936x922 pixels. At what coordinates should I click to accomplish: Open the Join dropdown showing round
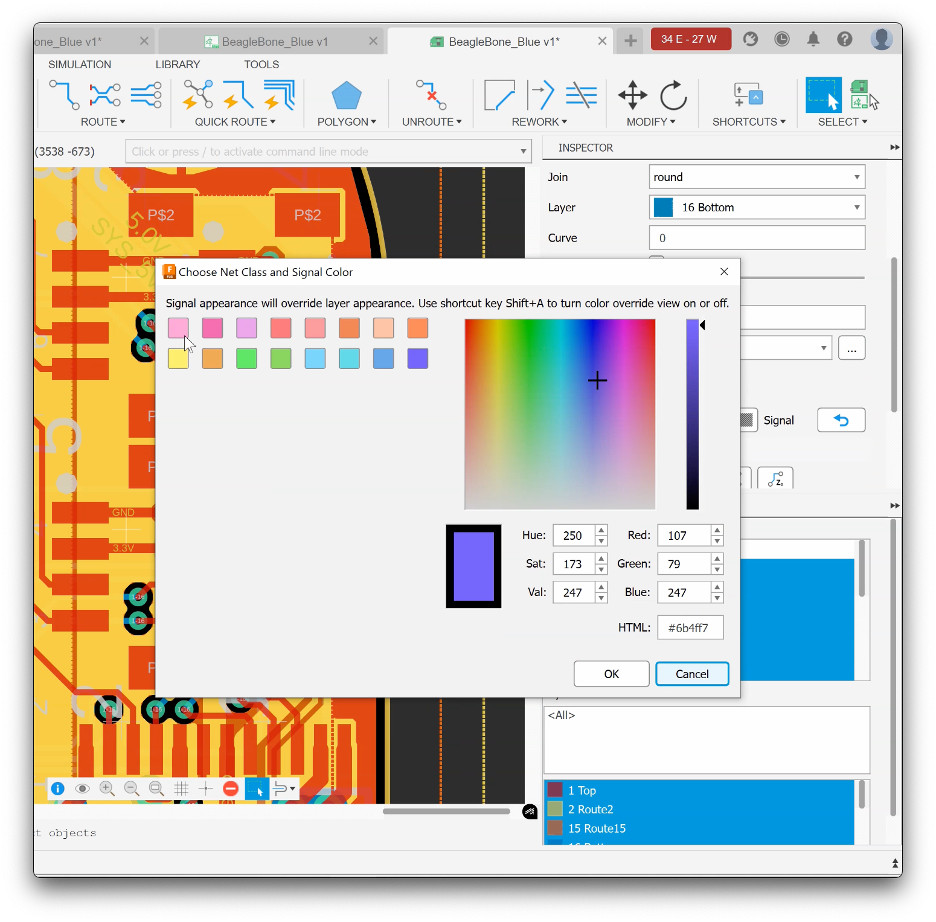click(757, 177)
